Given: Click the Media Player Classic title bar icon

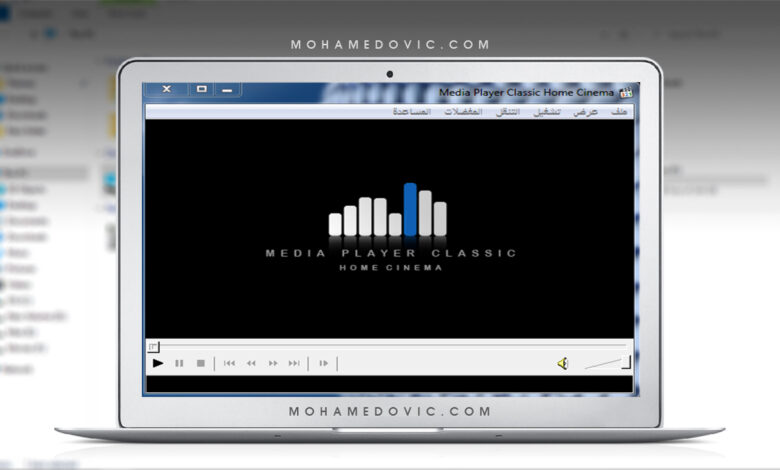Looking at the screenshot, I should click(625, 93).
